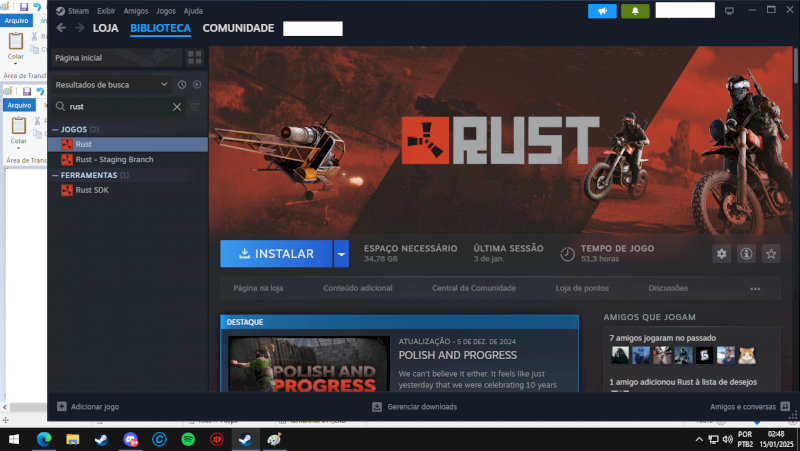Screen dimensions: 800x451
Task: Open Página na loja link
Action: click(x=258, y=288)
